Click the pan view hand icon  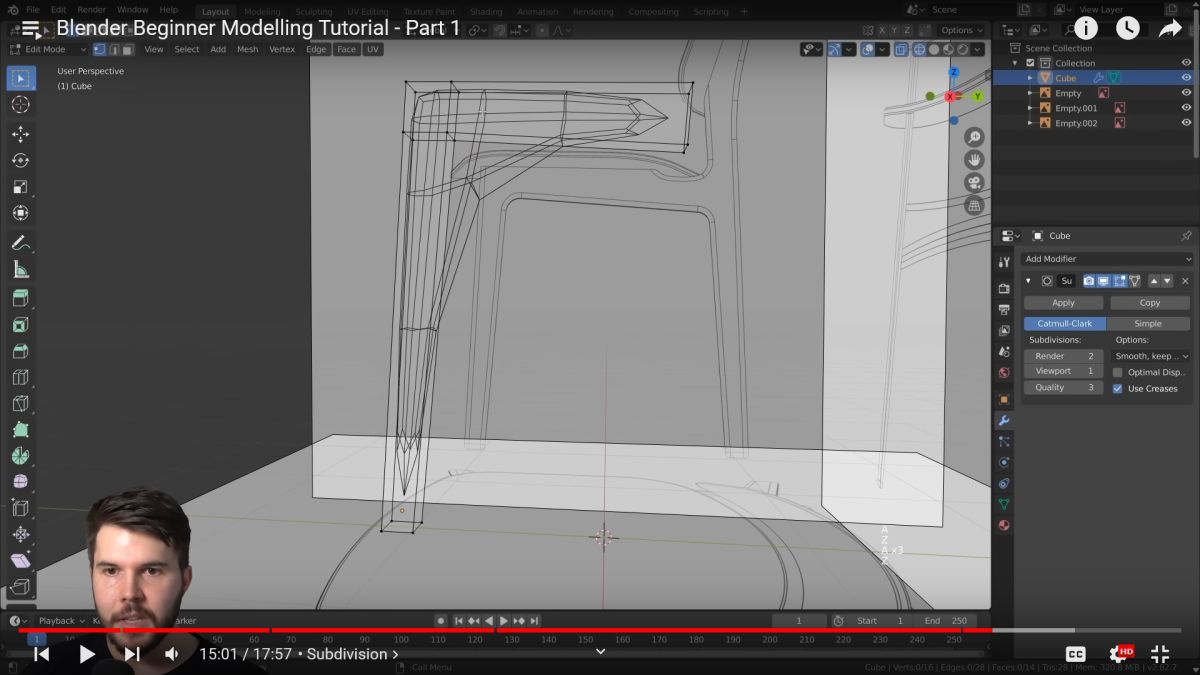[x=974, y=160]
